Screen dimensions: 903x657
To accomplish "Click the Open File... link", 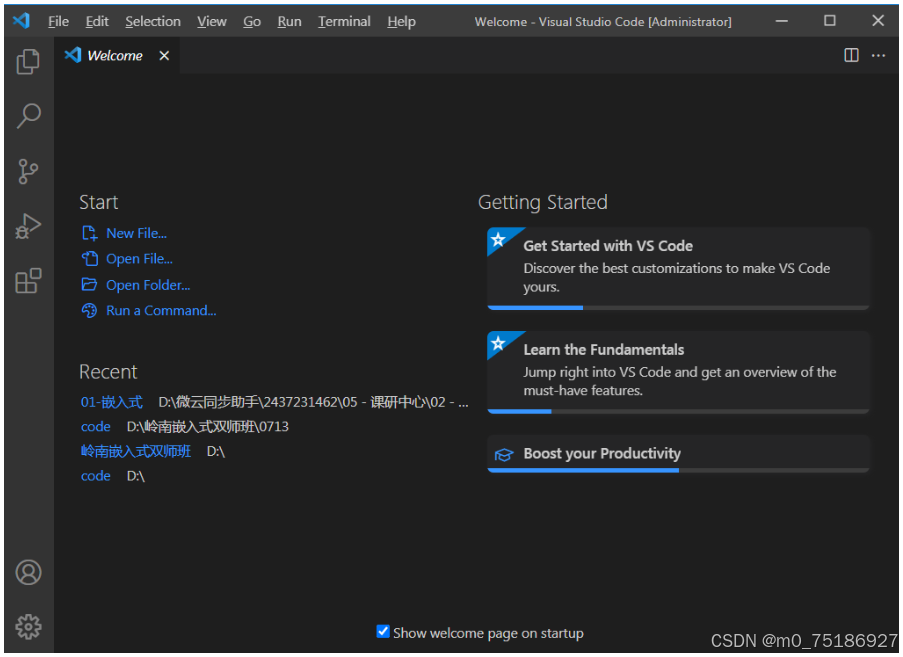I will [x=139, y=259].
